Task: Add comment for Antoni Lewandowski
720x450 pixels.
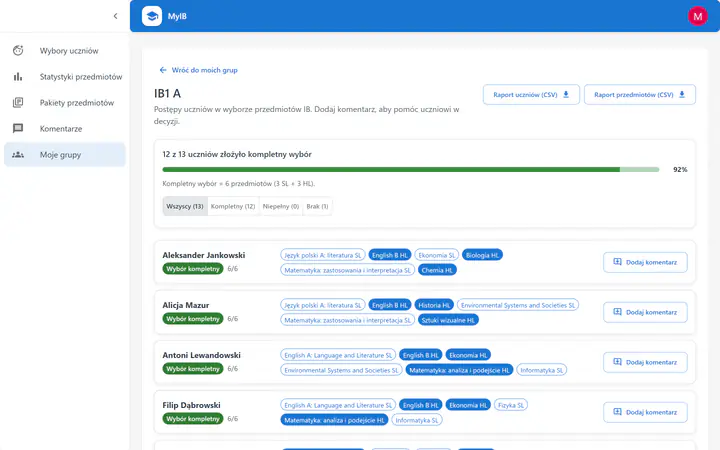Action: [x=645, y=362]
